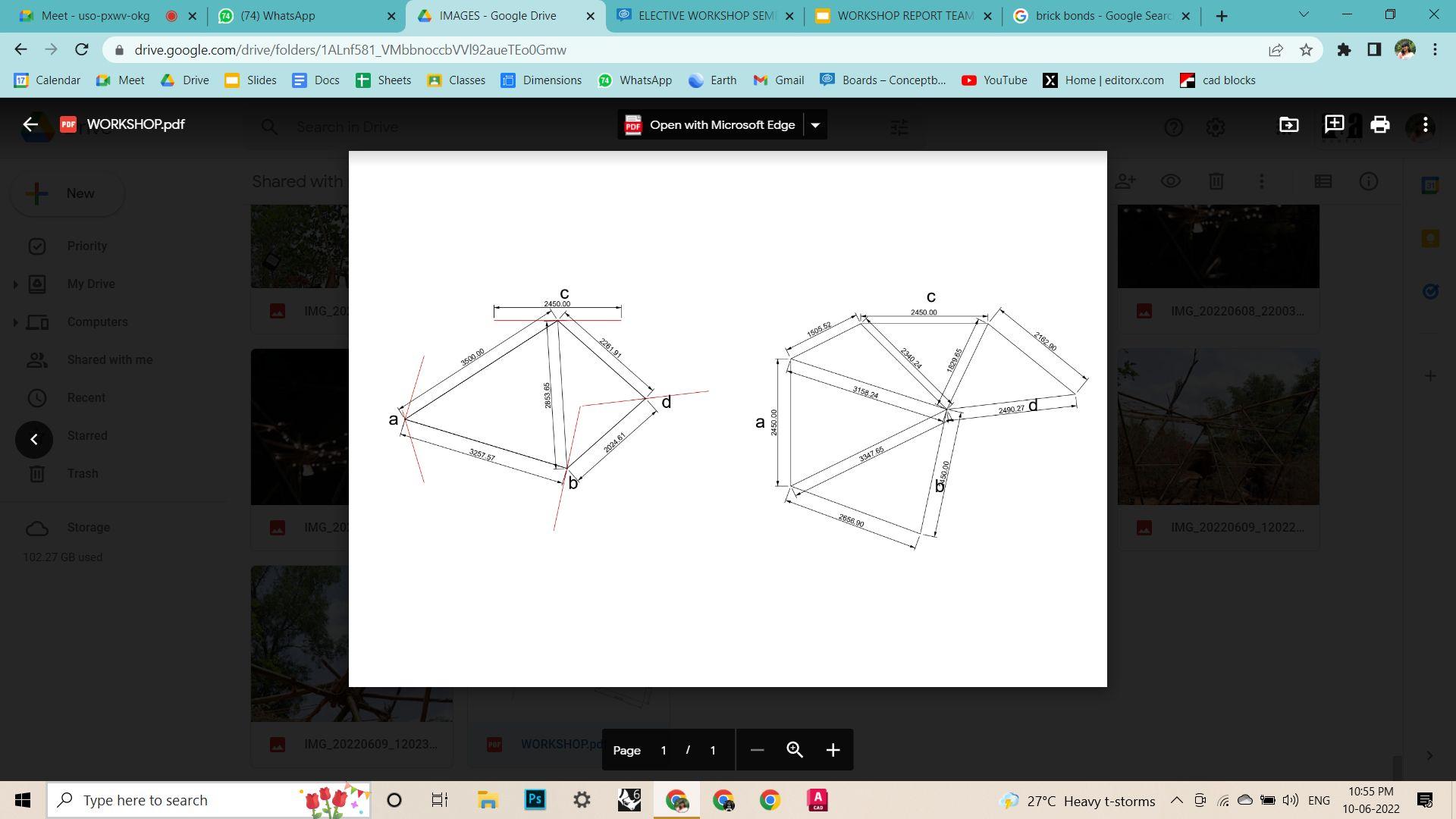Click the back arrow to close PDF preview
1456x819 pixels.
coord(30,125)
